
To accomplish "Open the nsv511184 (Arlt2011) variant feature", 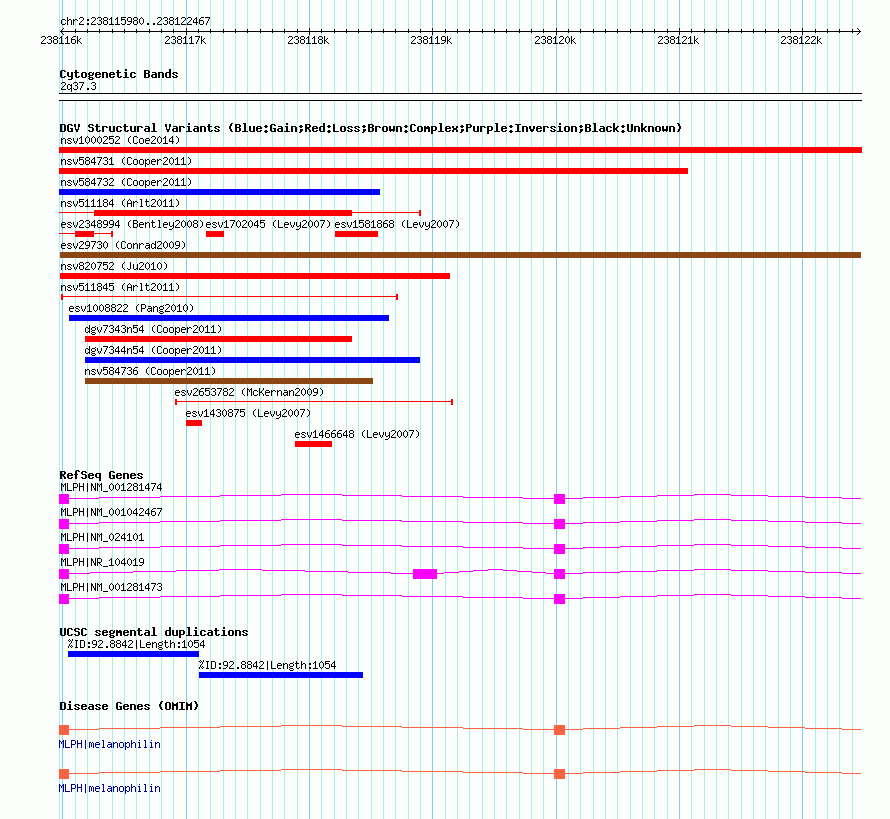I will (x=240, y=213).
